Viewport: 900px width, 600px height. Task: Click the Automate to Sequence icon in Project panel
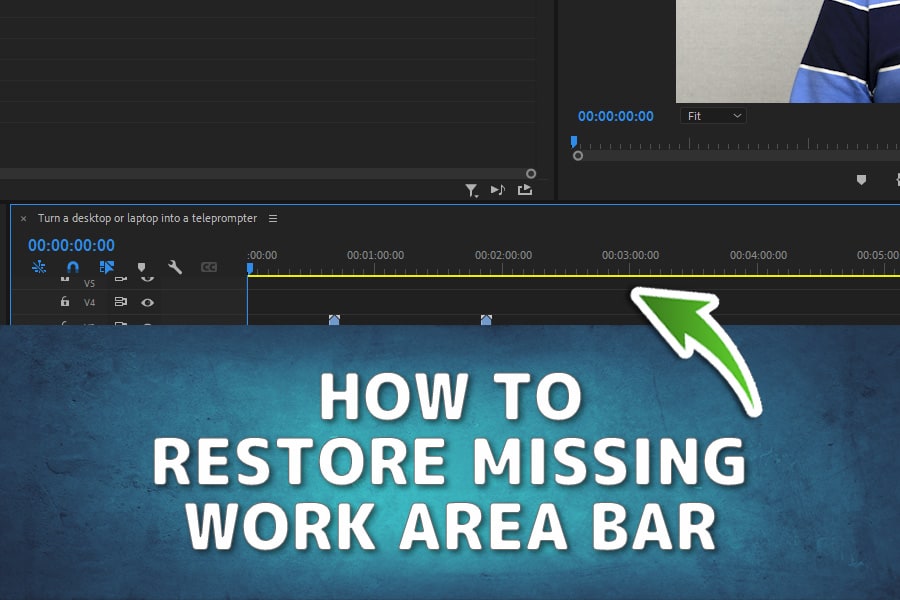coord(525,189)
